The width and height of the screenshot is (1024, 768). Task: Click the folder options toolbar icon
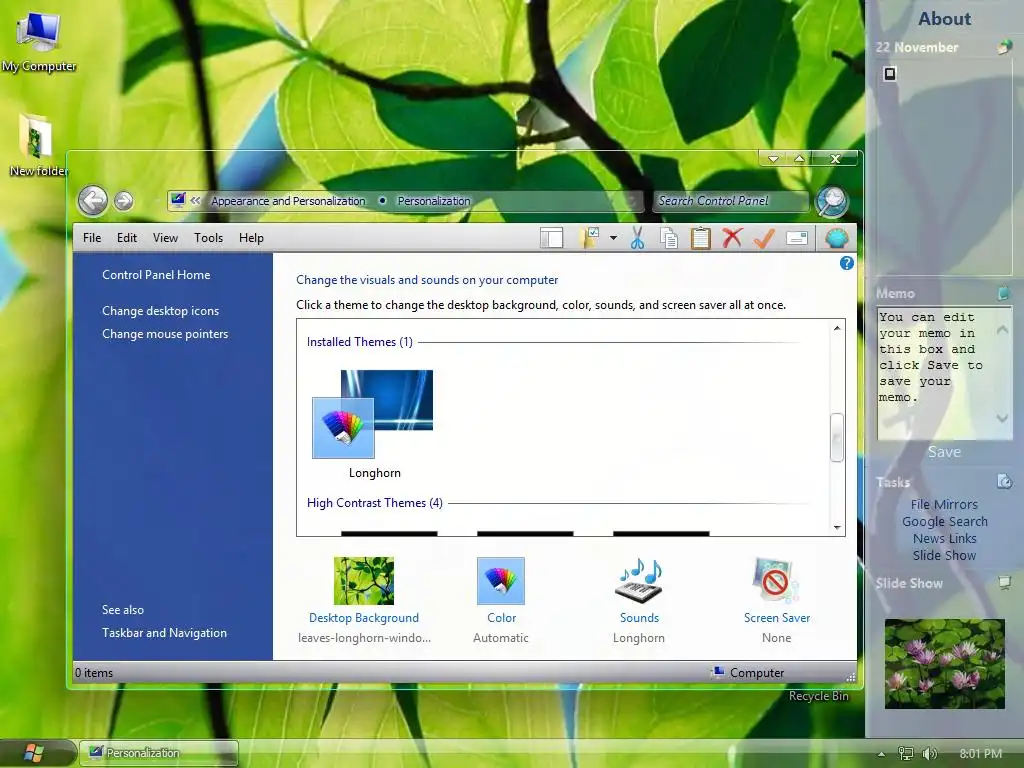pyautogui.click(x=589, y=238)
